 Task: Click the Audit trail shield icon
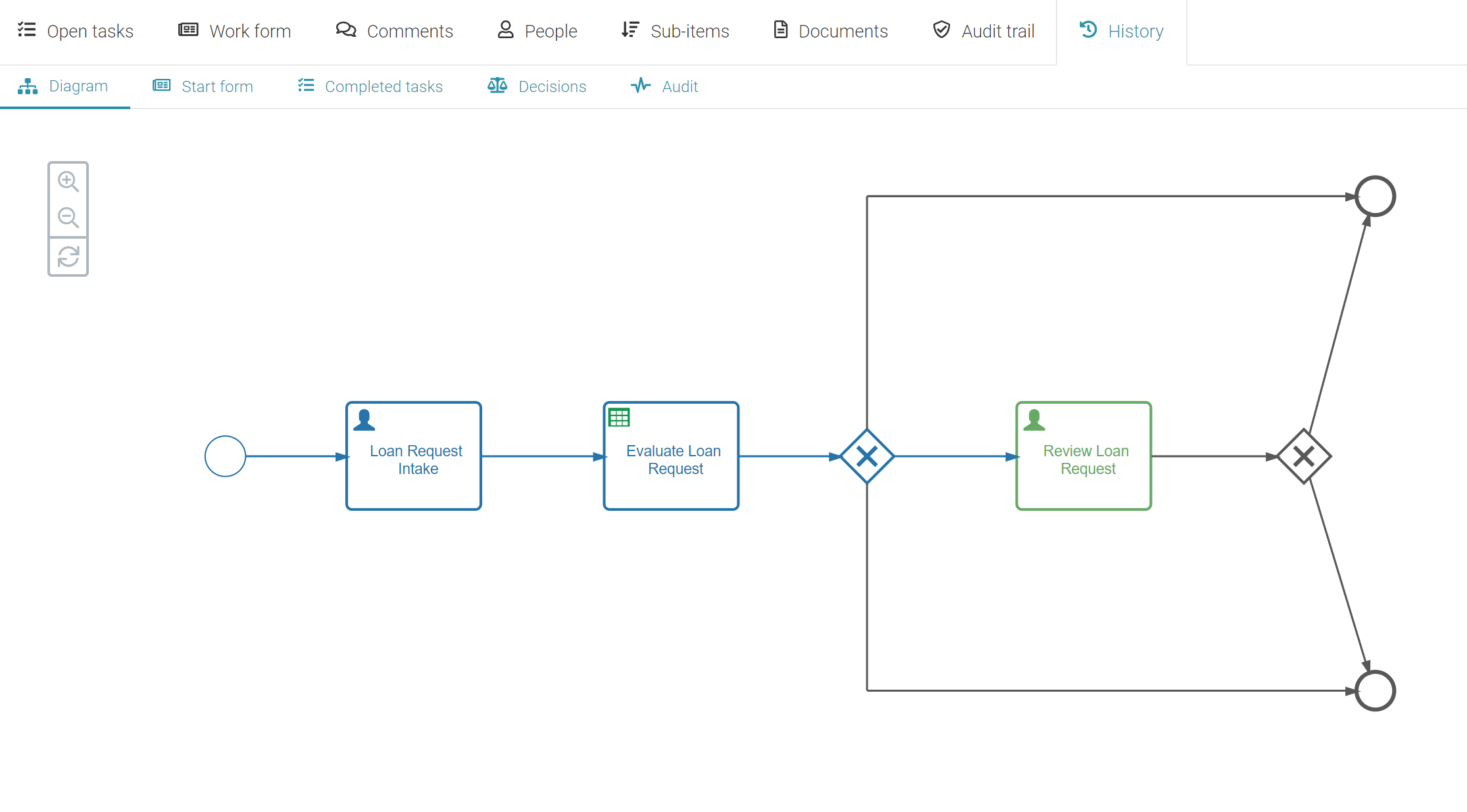(x=941, y=30)
